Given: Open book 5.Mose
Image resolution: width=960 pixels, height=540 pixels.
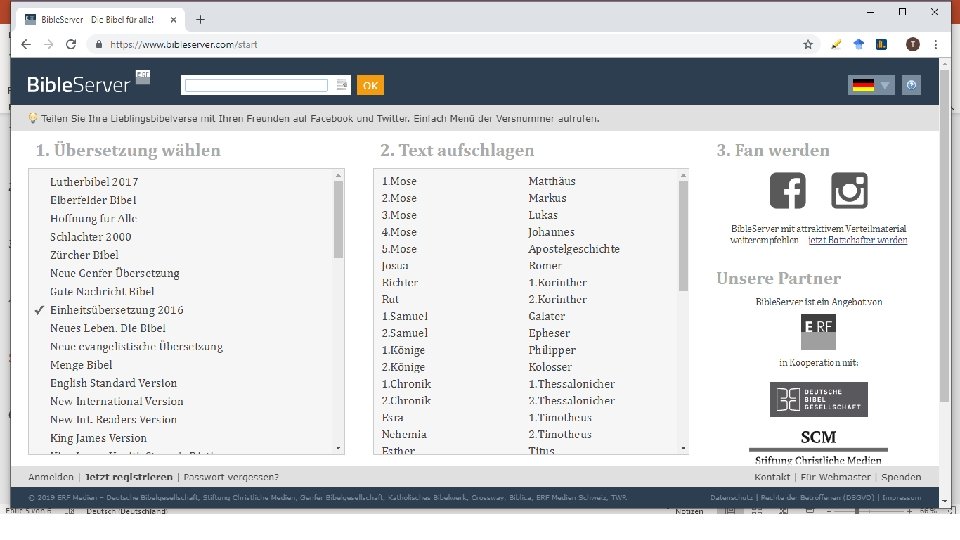Looking at the screenshot, I should 399,249.
